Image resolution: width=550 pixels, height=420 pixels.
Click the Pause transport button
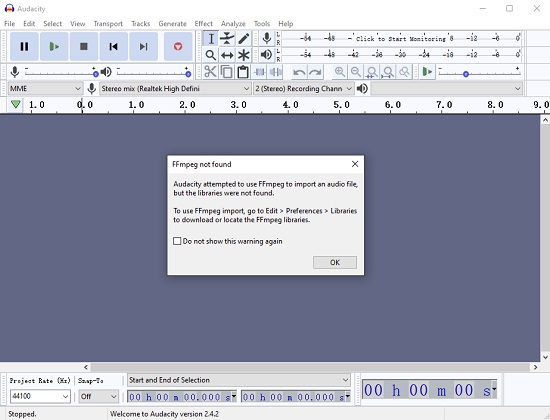pyautogui.click(x=24, y=47)
